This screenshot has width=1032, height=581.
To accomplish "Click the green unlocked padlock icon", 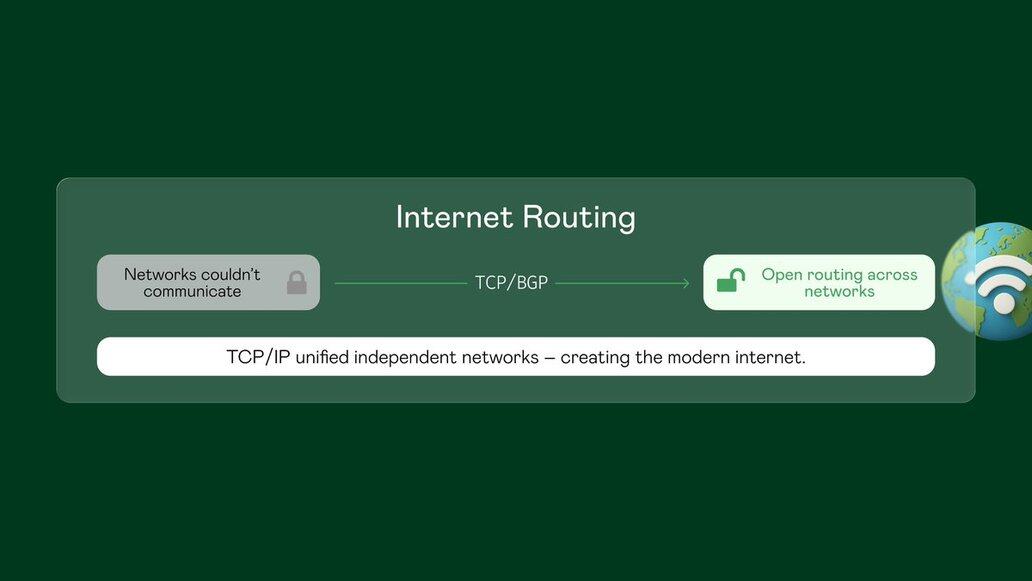I will [731, 280].
